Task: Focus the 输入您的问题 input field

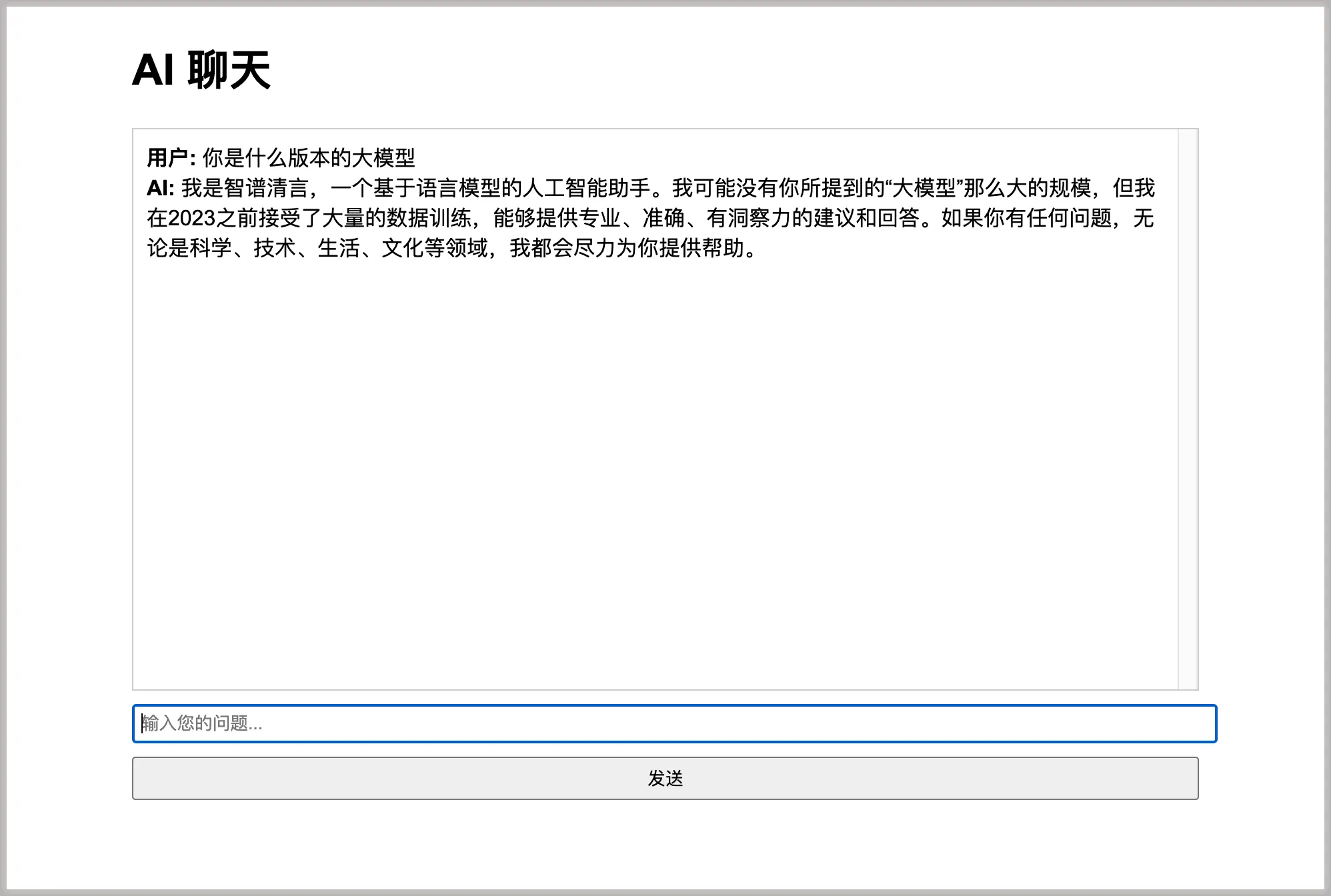Action: [x=674, y=723]
